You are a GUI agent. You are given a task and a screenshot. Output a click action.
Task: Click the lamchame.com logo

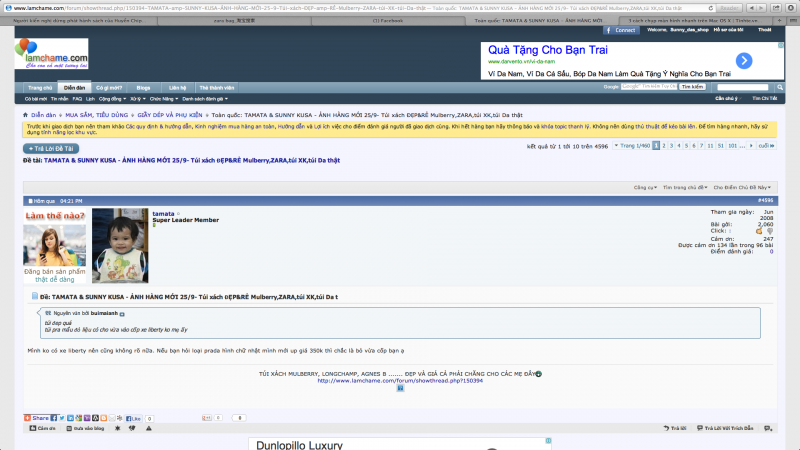52,56
